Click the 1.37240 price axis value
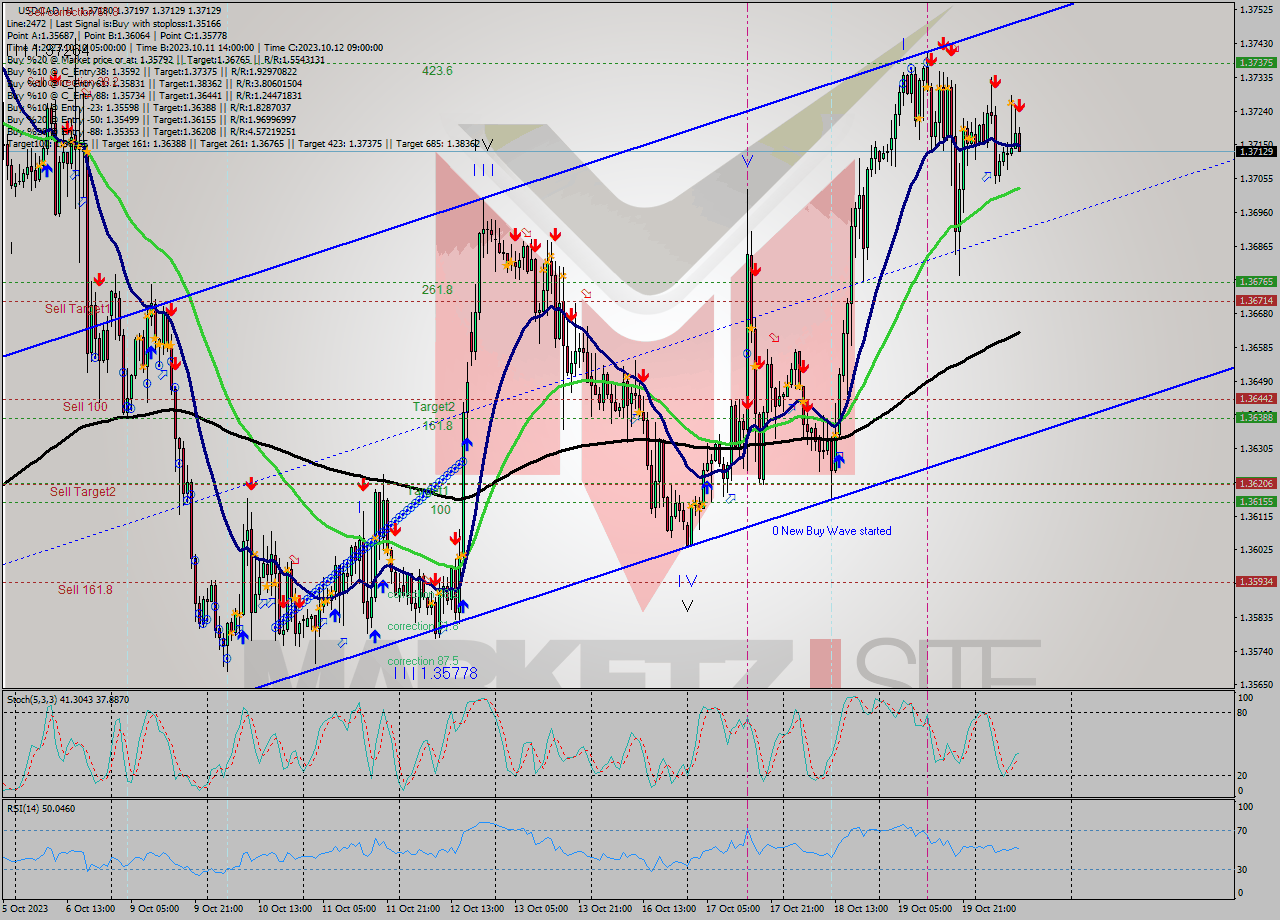This screenshot has height=920, width=1280. pyautogui.click(x=1256, y=111)
